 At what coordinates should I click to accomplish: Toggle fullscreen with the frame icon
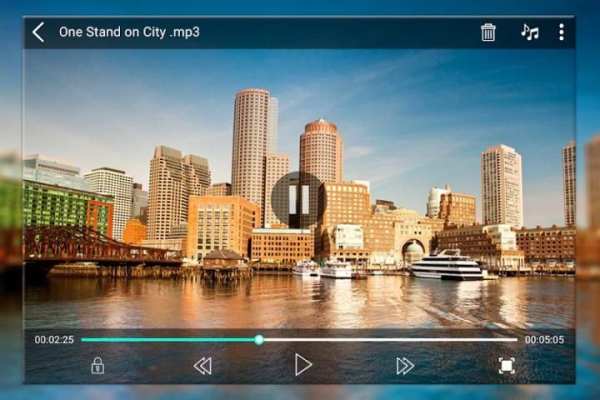click(x=507, y=366)
